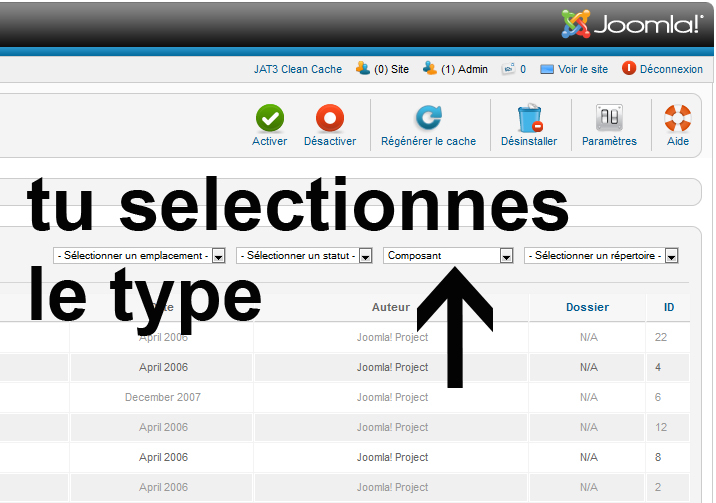Open the Paramètres options icon
The image size is (716, 503).
pyautogui.click(x=609, y=119)
